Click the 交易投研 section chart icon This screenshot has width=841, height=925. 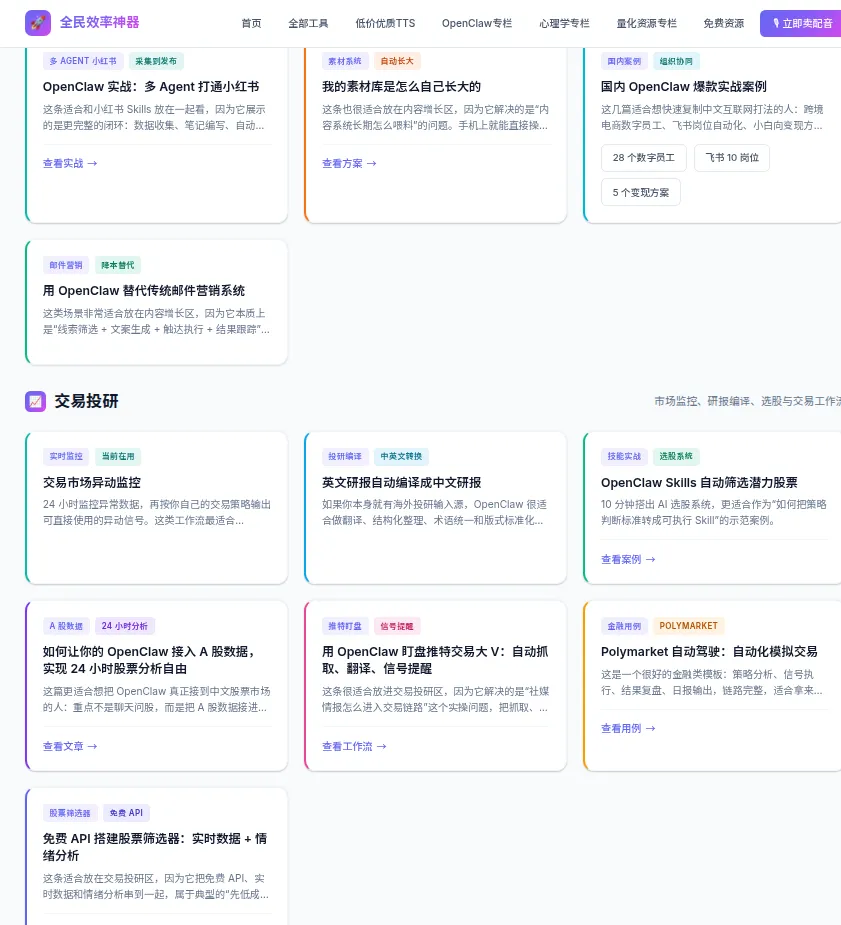click(35, 402)
